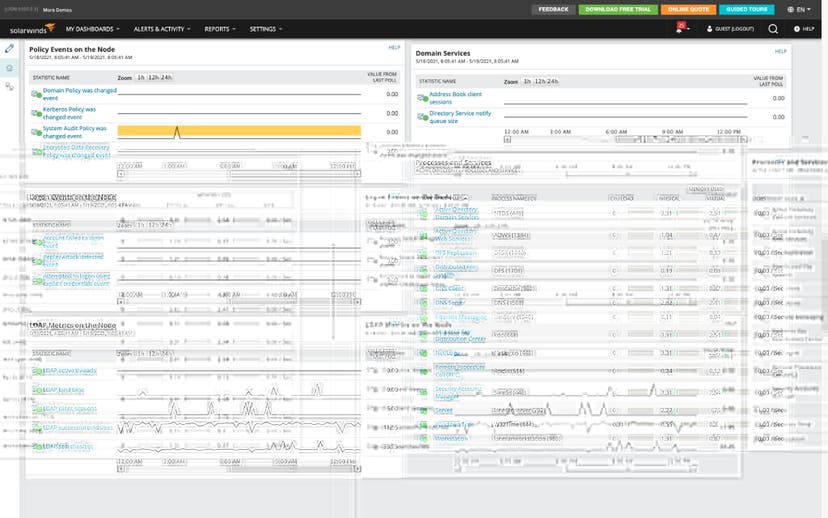This screenshot has height=518, width=828.
Task: Open the notifications bell icon
Action: tap(680, 28)
